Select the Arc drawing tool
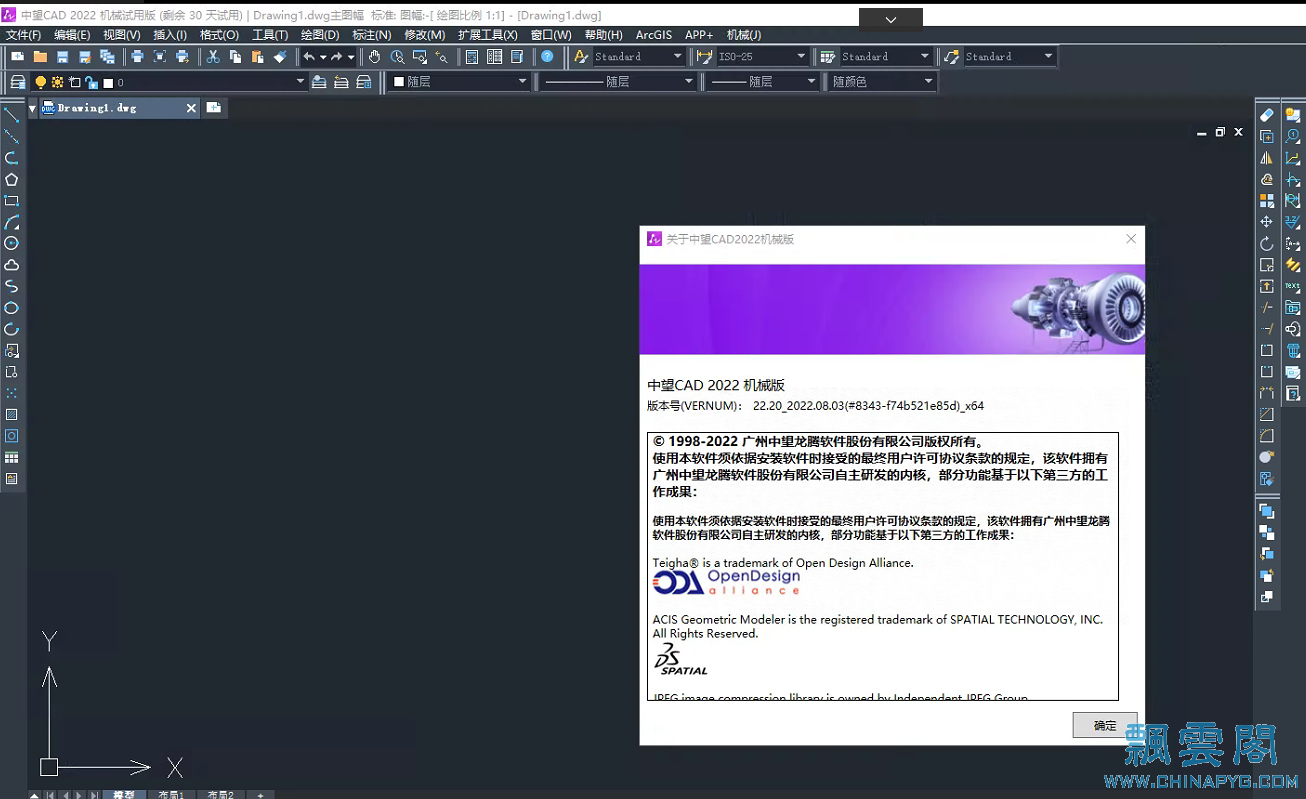The height and width of the screenshot is (799, 1306). 12,222
